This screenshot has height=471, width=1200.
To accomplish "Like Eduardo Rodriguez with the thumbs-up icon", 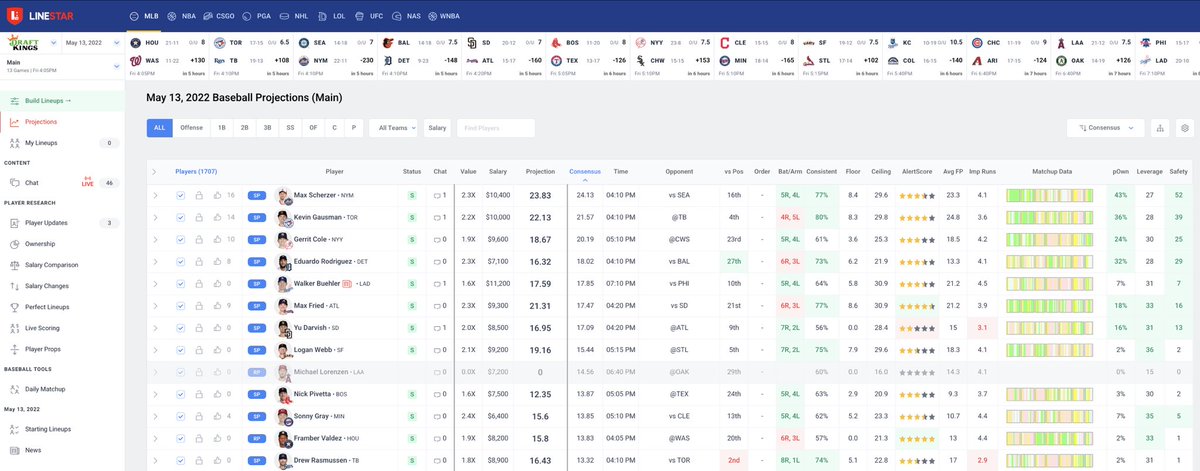I will (x=219, y=262).
